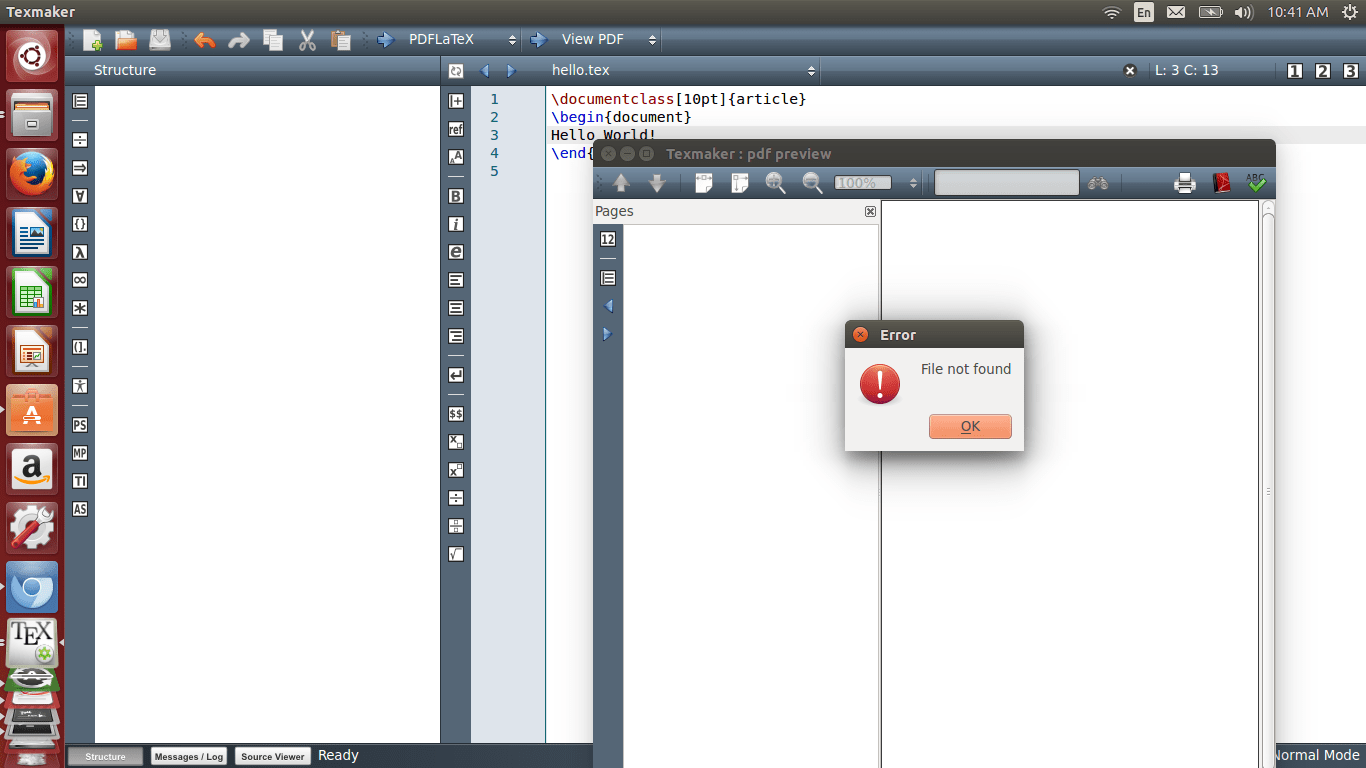
Task: Zoom out in the PDF preview
Action: [x=812, y=182]
